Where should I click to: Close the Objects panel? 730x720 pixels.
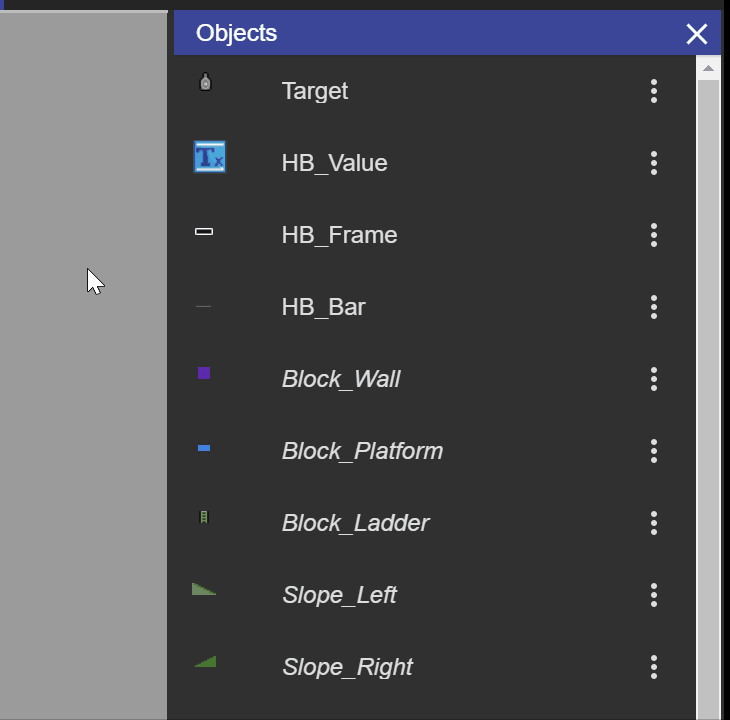[696, 34]
